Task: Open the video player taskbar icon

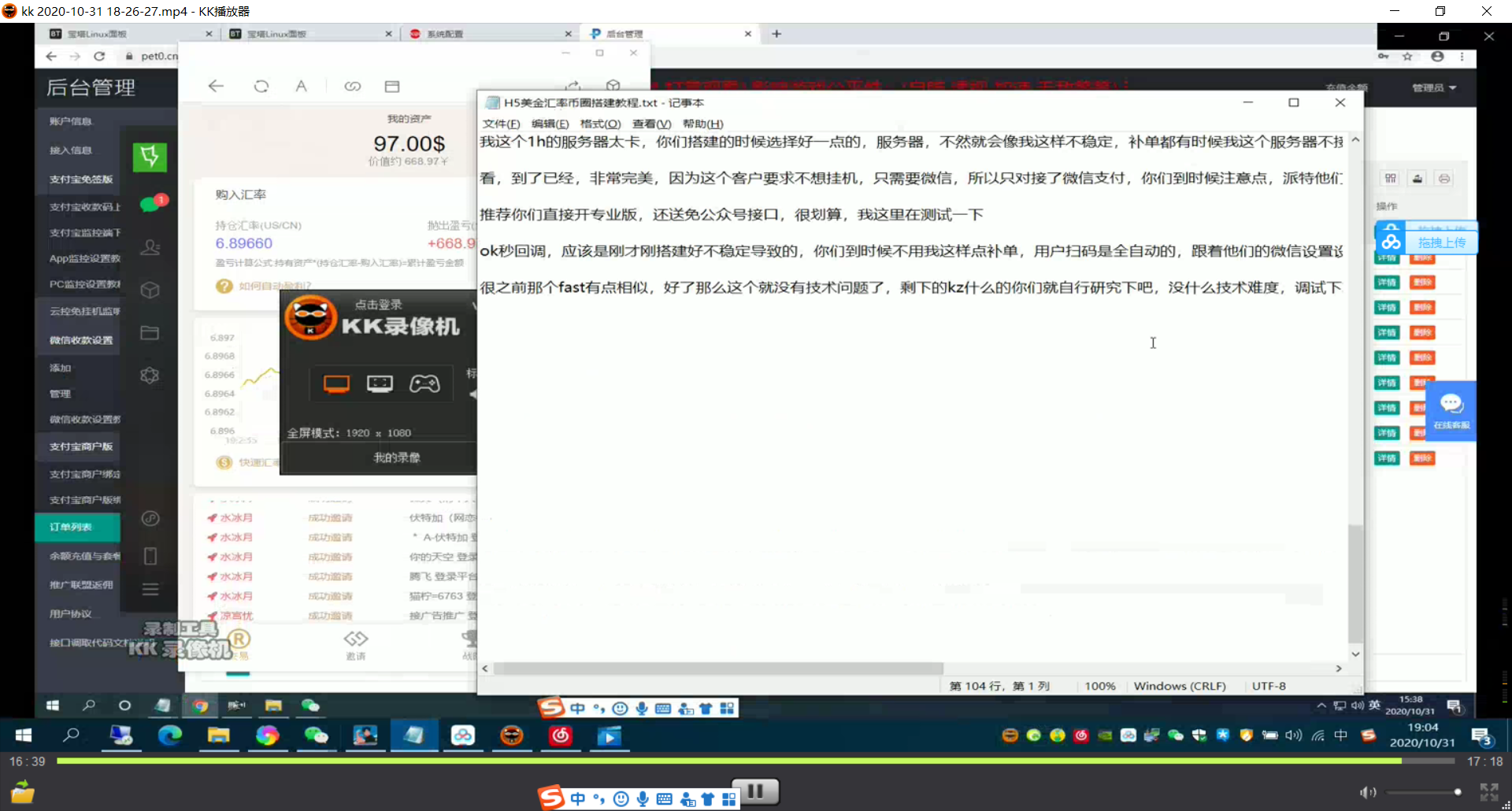Action: 610,735
